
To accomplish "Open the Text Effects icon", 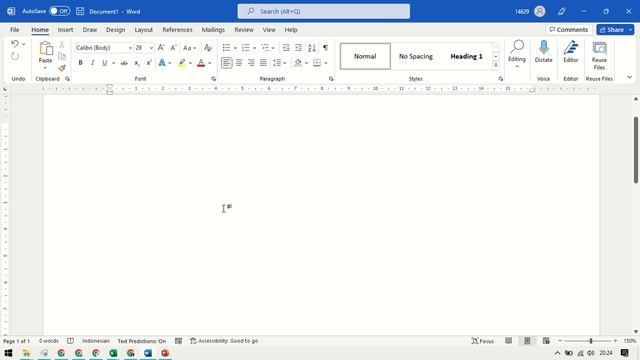I will point(162,63).
